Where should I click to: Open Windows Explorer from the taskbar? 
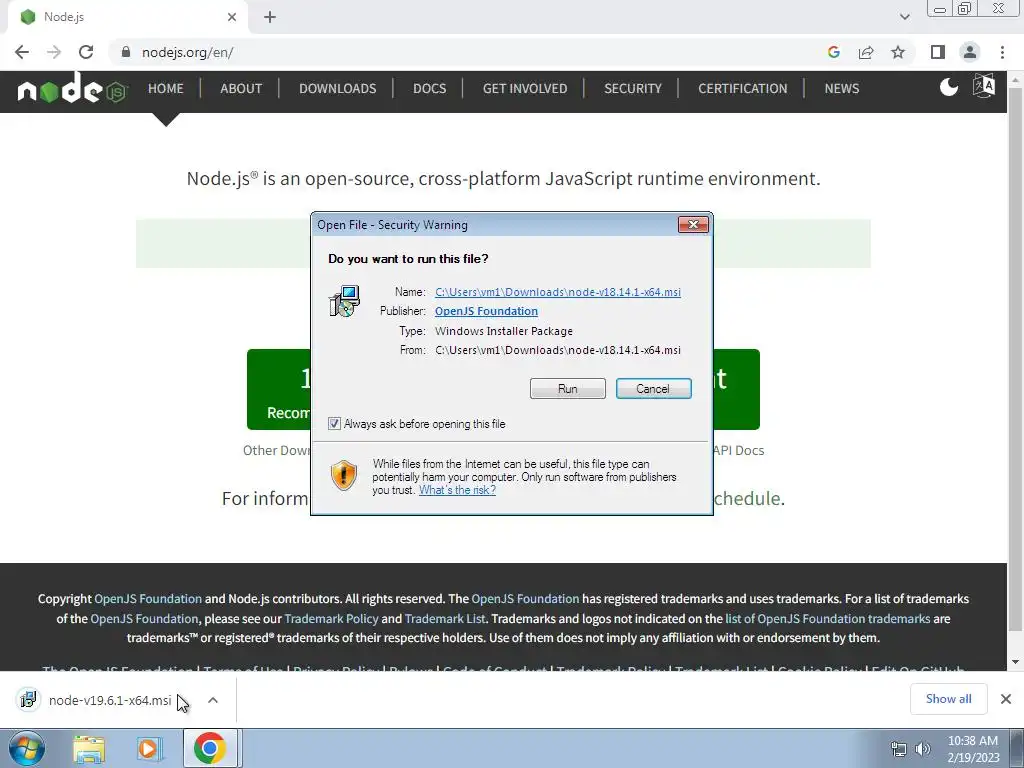pos(89,749)
